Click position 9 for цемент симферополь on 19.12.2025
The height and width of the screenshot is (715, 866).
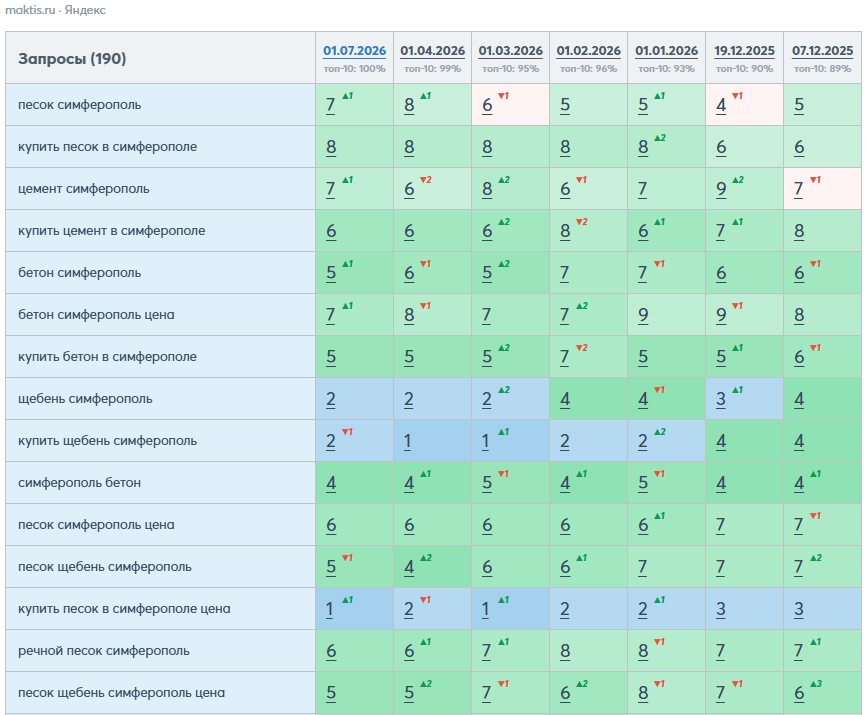tap(721, 189)
